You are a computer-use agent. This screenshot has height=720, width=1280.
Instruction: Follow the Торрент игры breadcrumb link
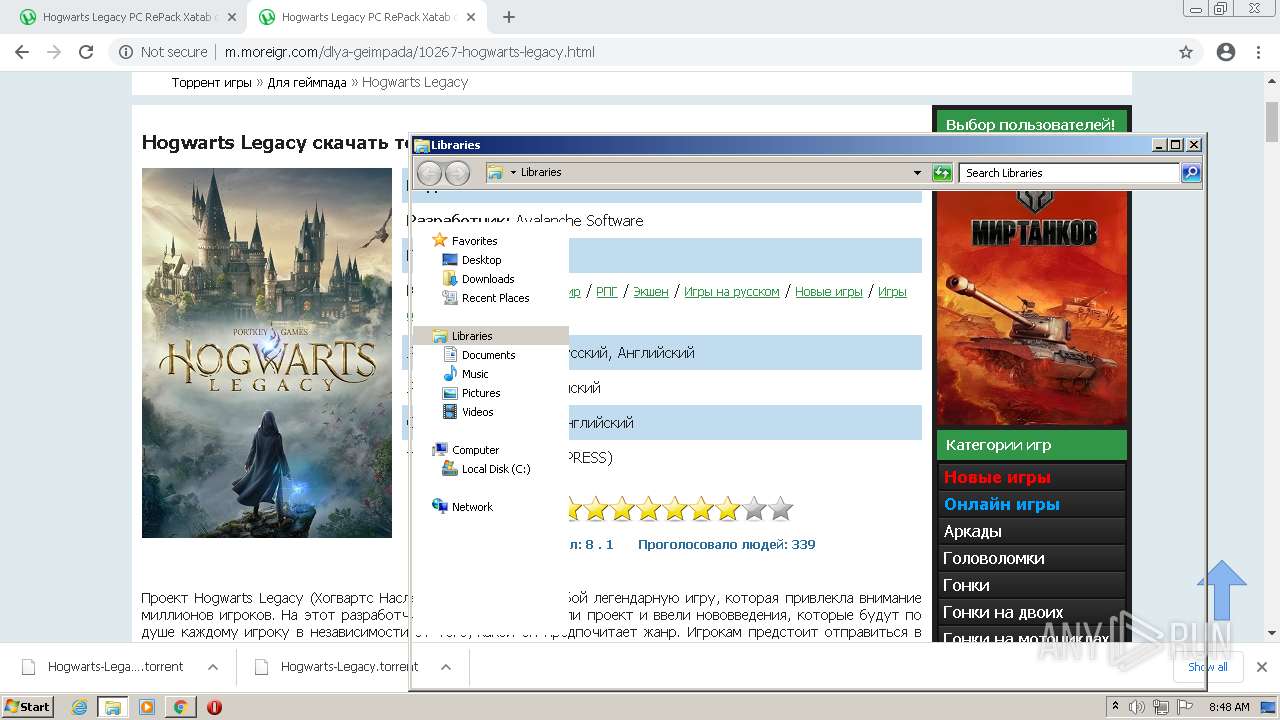211,83
